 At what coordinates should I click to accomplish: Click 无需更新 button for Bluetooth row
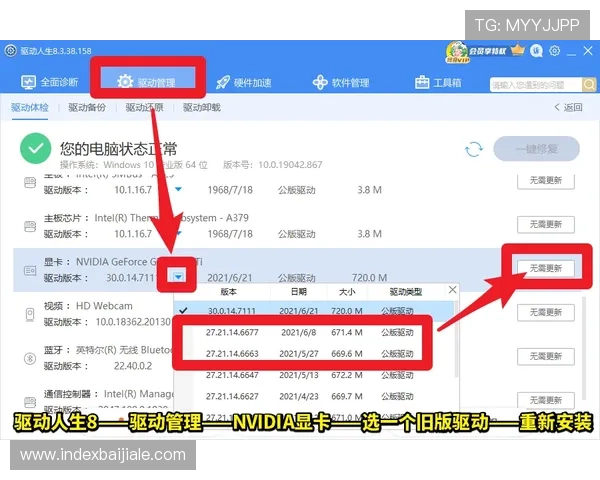546,356
